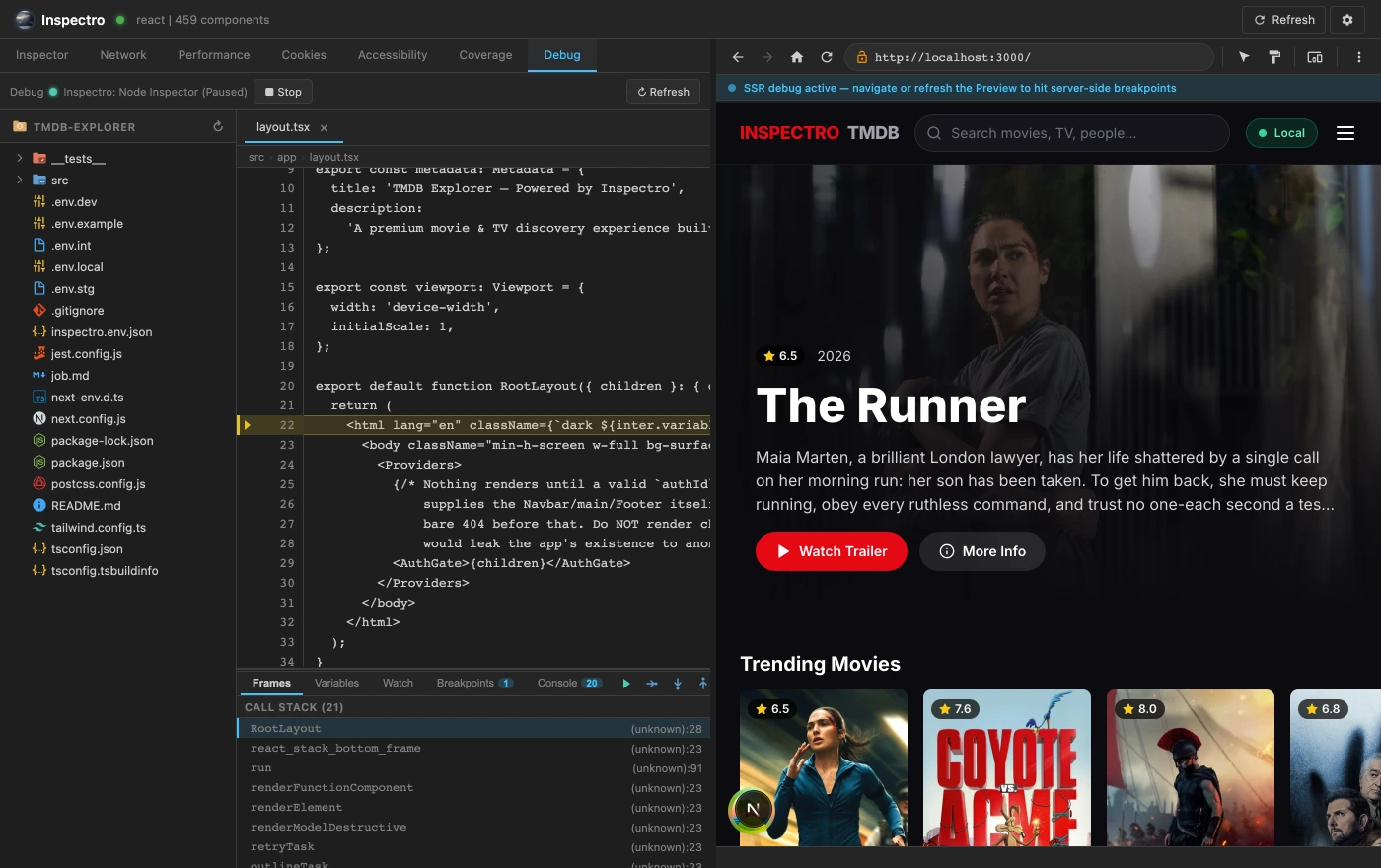Open the Performance tab

[214, 55]
